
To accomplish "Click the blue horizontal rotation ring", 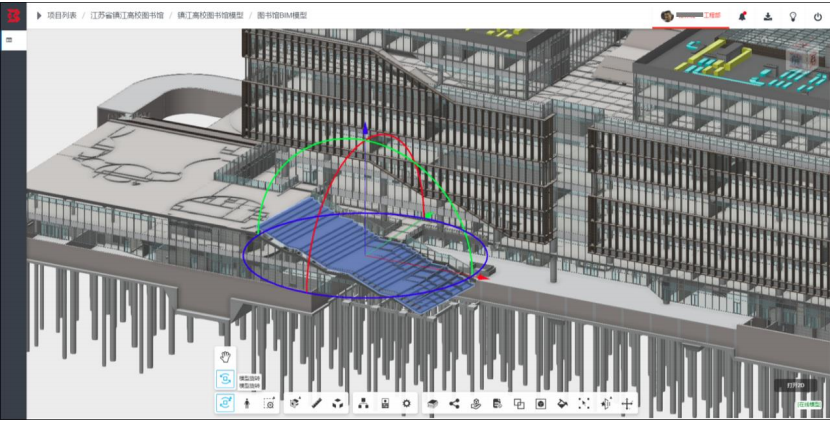I will tap(365, 255).
